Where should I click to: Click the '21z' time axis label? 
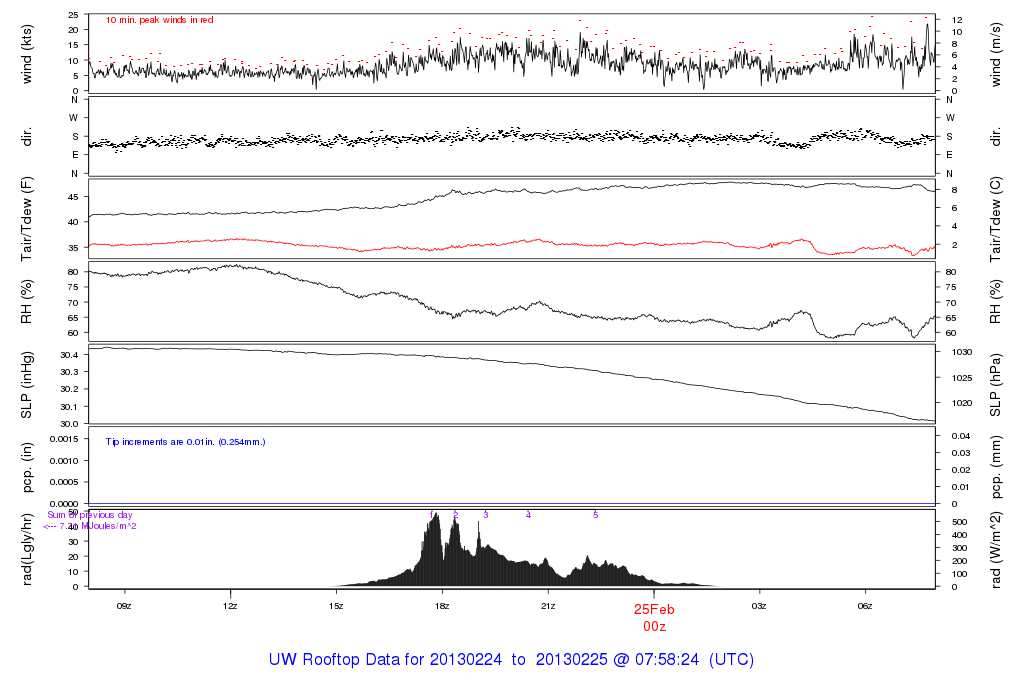548,606
